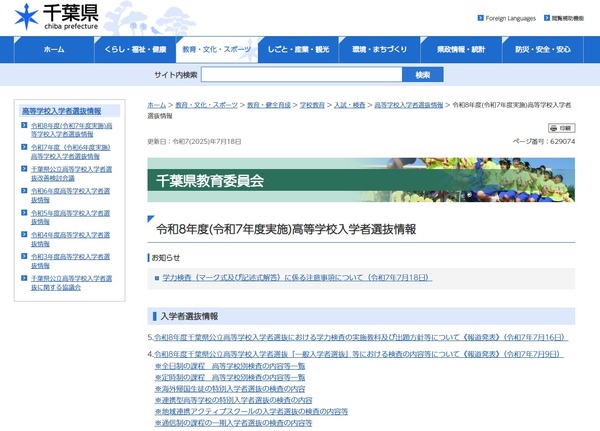Click the 印刷 print button
This screenshot has height=431, width=600.
pyautogui.click(x=561, y=128)
